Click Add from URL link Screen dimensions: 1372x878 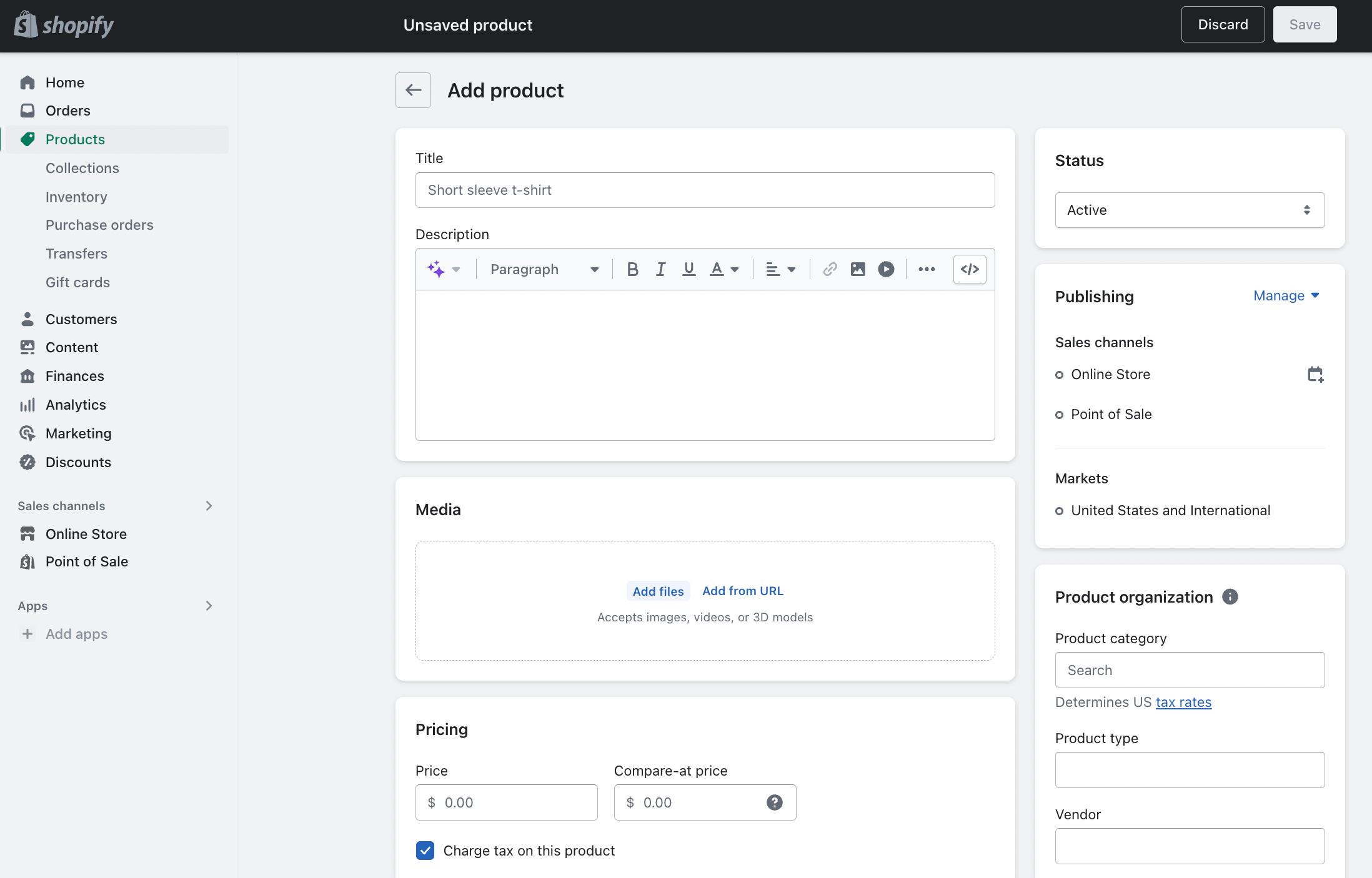[742, 591]
